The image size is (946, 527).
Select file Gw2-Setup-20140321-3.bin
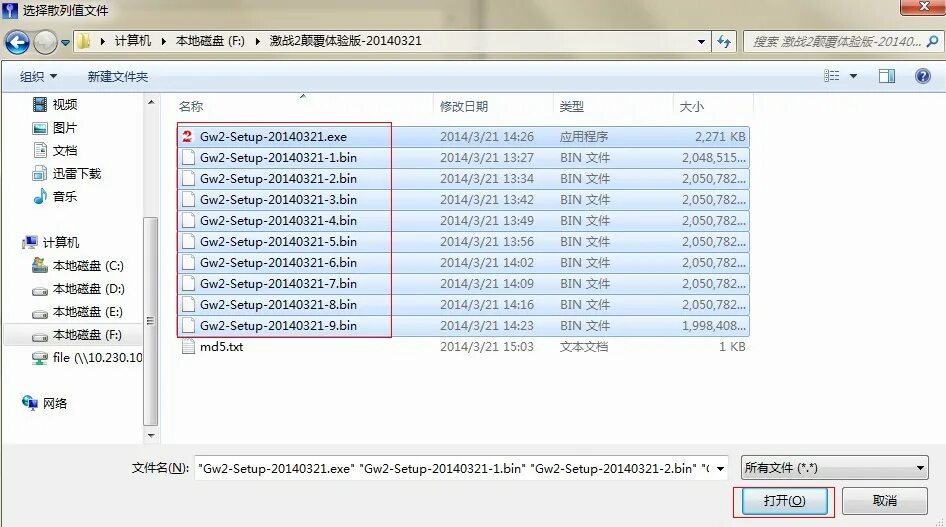pos(463,200)
